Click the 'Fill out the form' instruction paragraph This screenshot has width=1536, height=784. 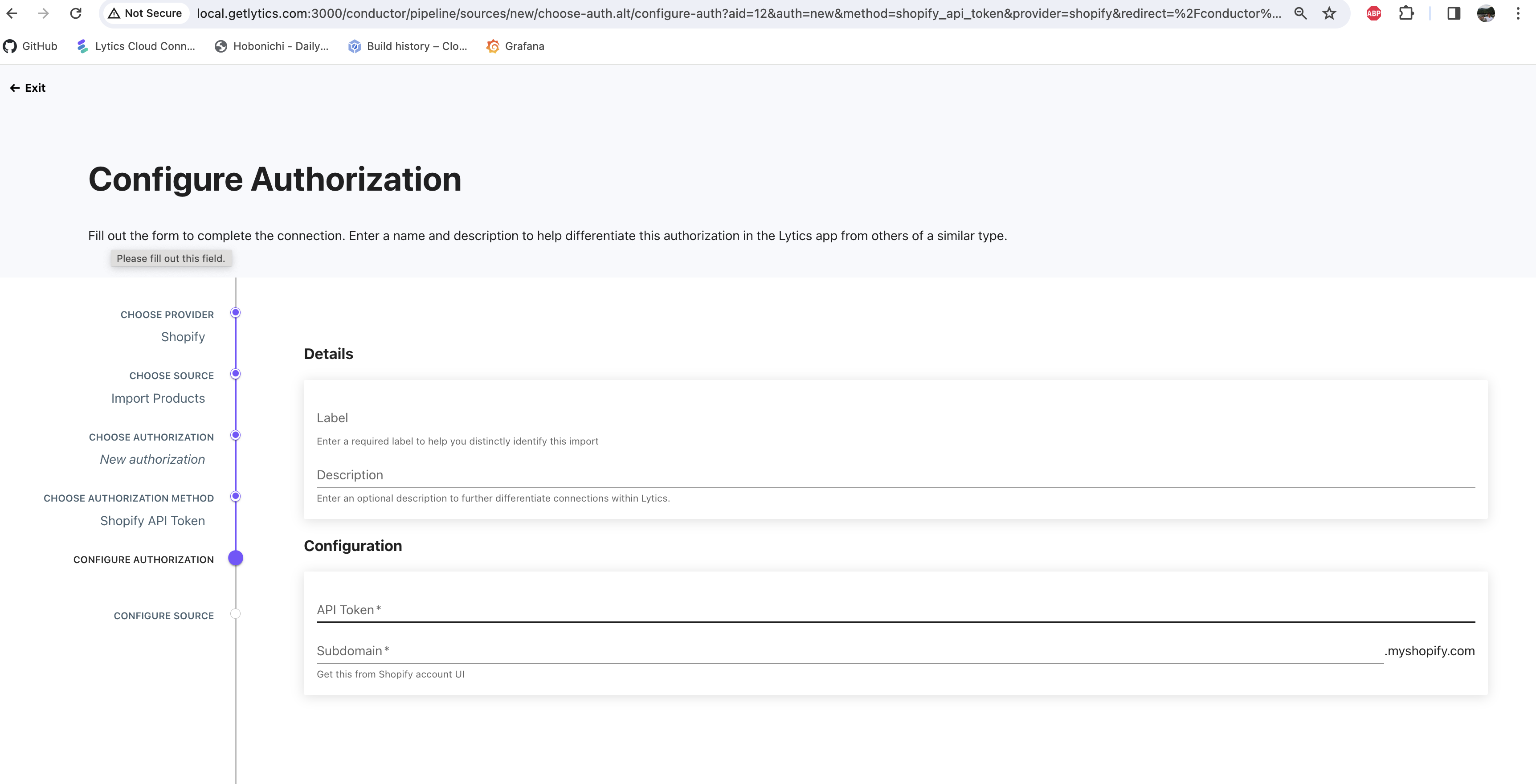pyautogui.click(x=547, y=236)
